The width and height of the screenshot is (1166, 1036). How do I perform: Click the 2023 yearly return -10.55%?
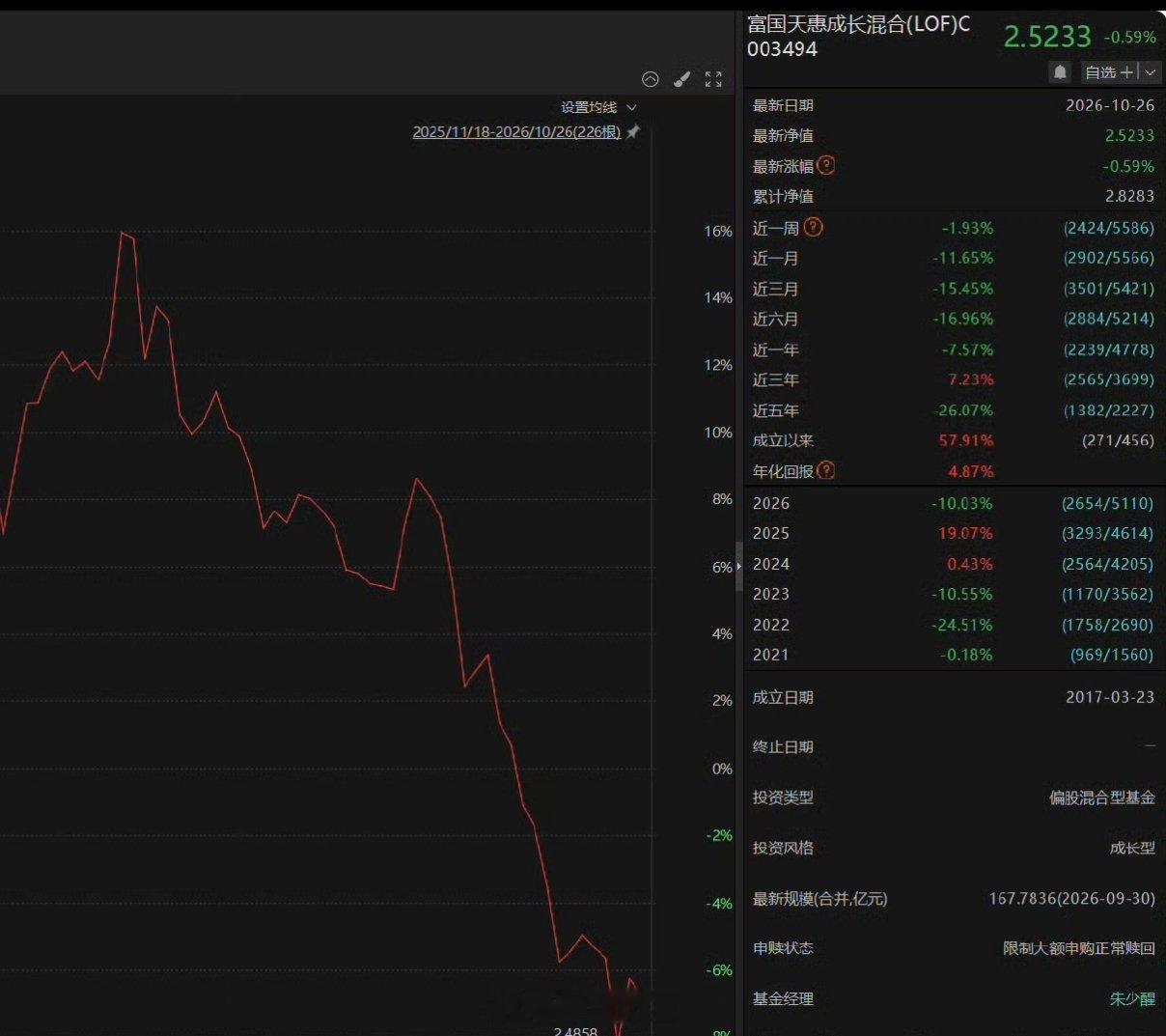[961, 594]
